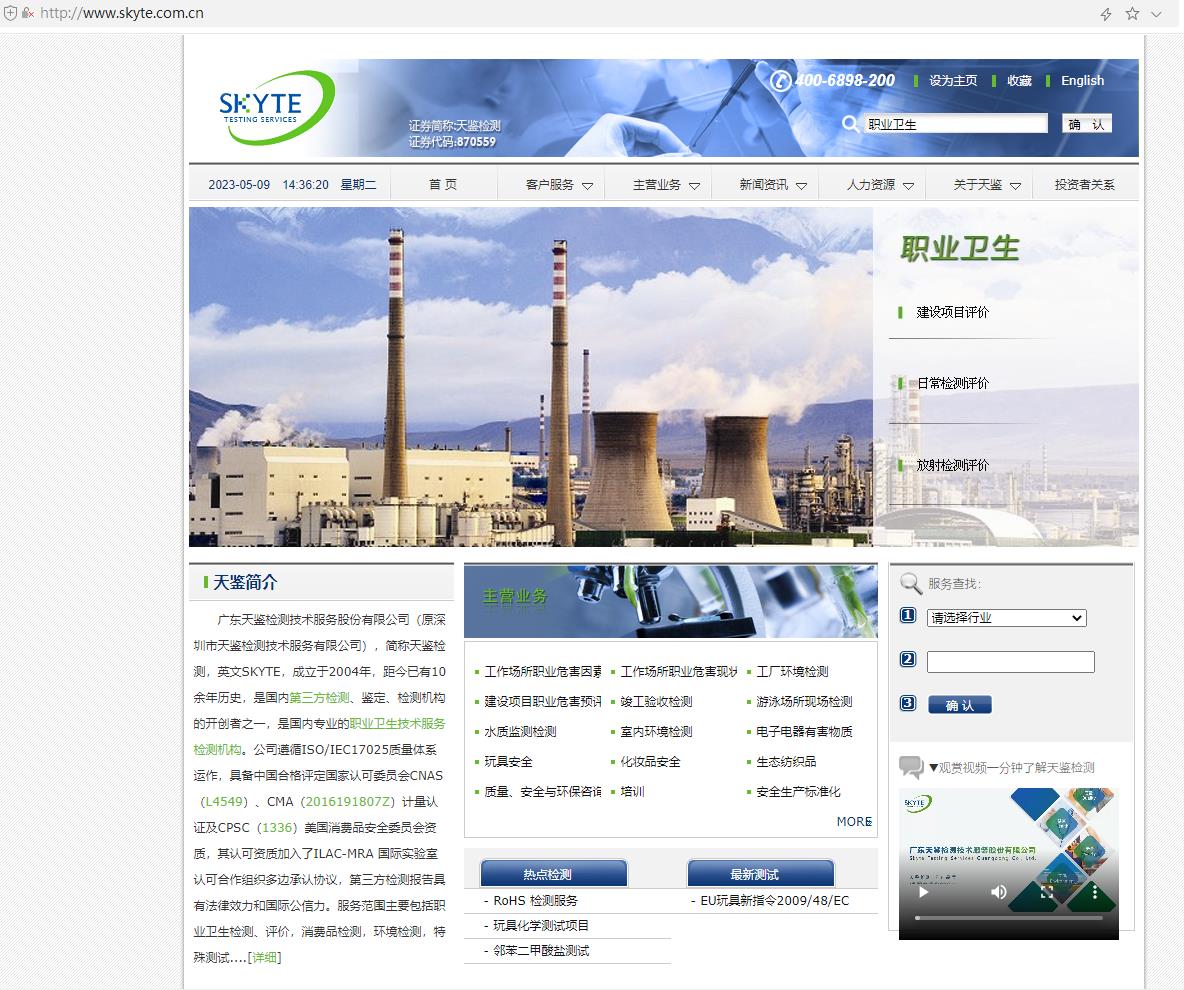
Task: Enter fullscreen mode on the video
Action: point(1047,891)
